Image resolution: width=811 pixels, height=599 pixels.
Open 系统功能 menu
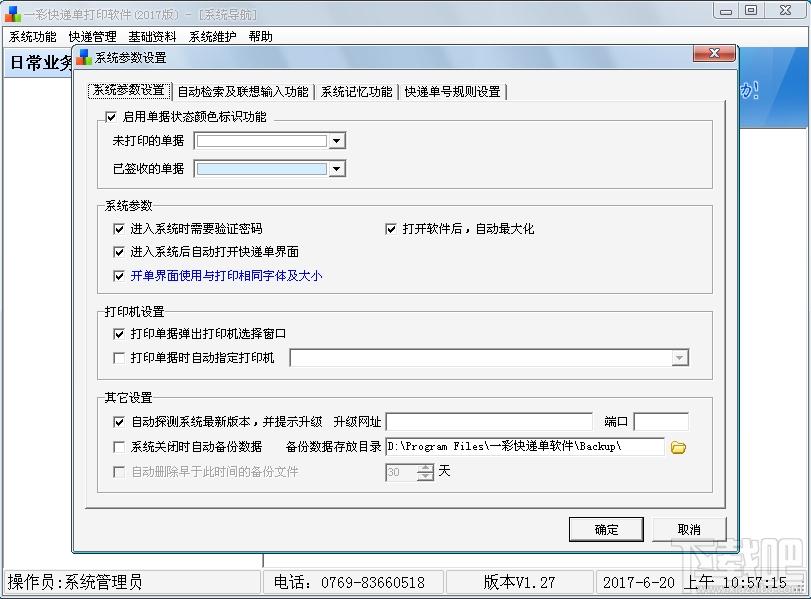[x=33, y=37]
